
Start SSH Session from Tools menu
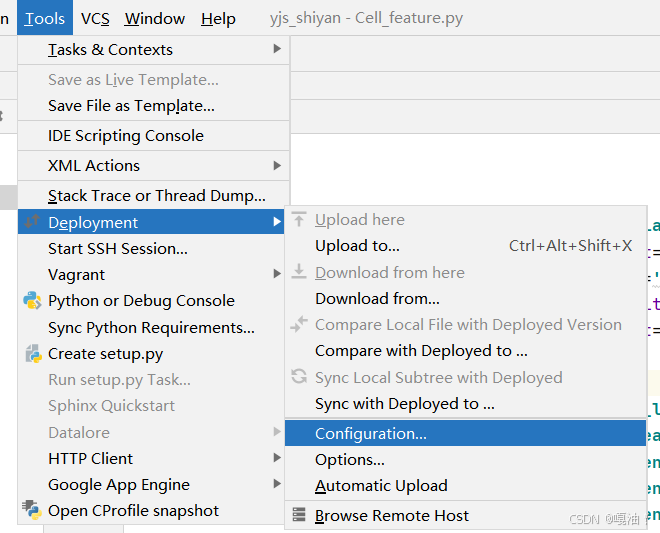tap(151, 248)
